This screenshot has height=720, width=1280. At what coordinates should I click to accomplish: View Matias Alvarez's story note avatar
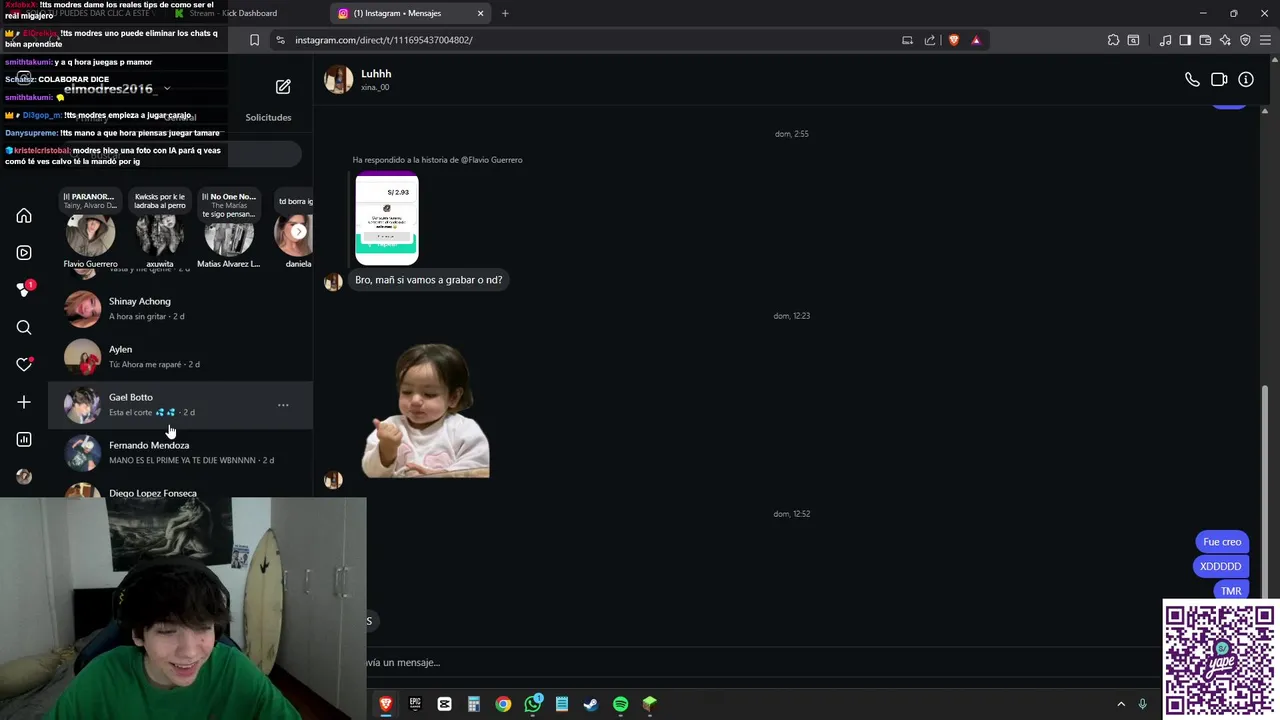(x=229, y=236)
